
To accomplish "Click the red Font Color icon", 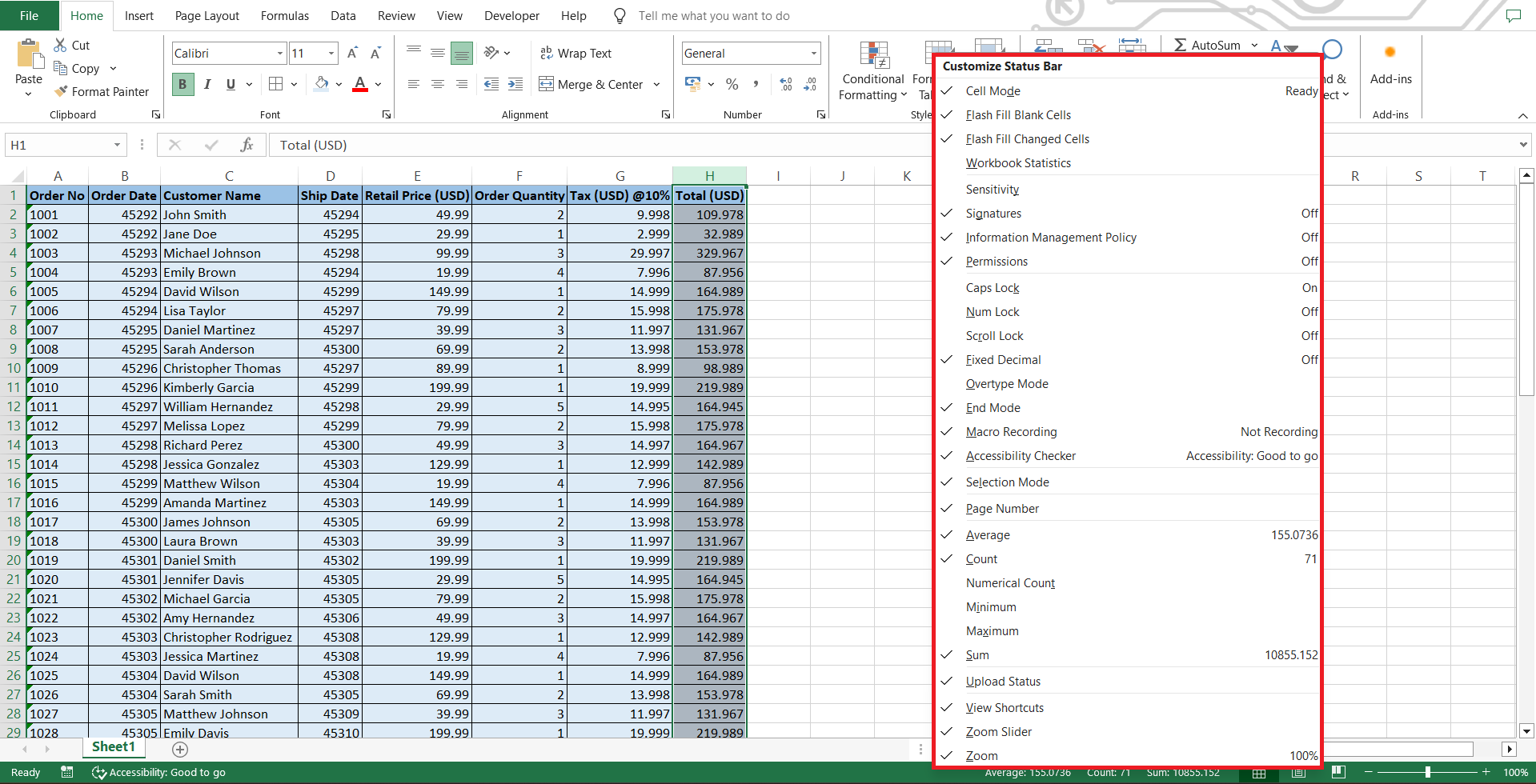I will click(x=360, y=84).
